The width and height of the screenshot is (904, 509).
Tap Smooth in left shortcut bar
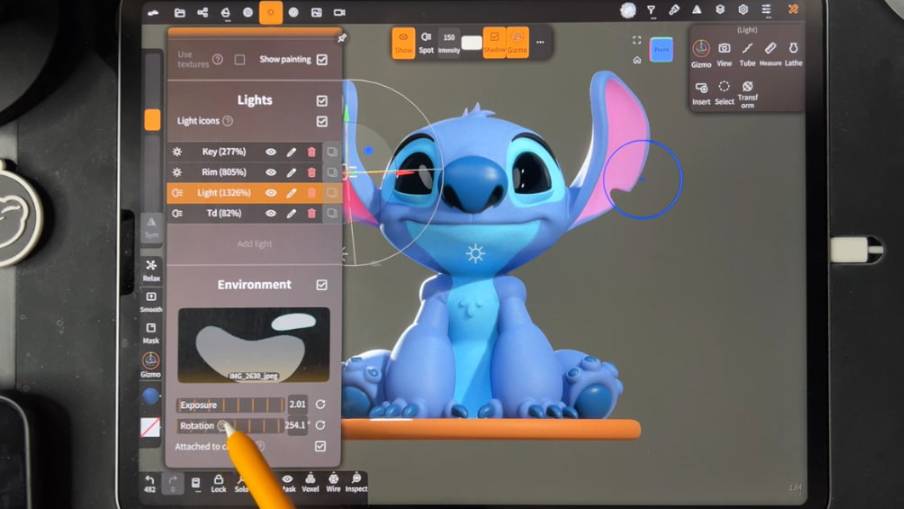tap(151, 301)
